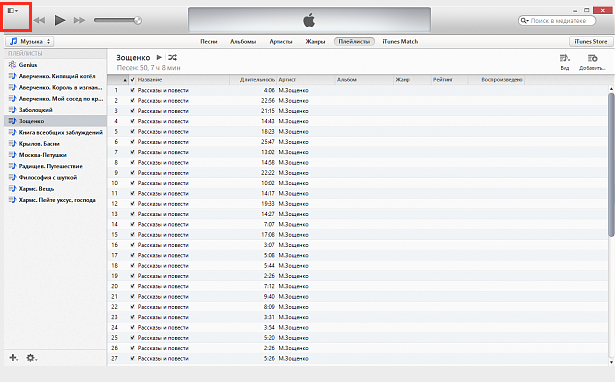Screen dimensions: 615x382
Task: Select track 22 with duration 8:09
Action: 358,307
